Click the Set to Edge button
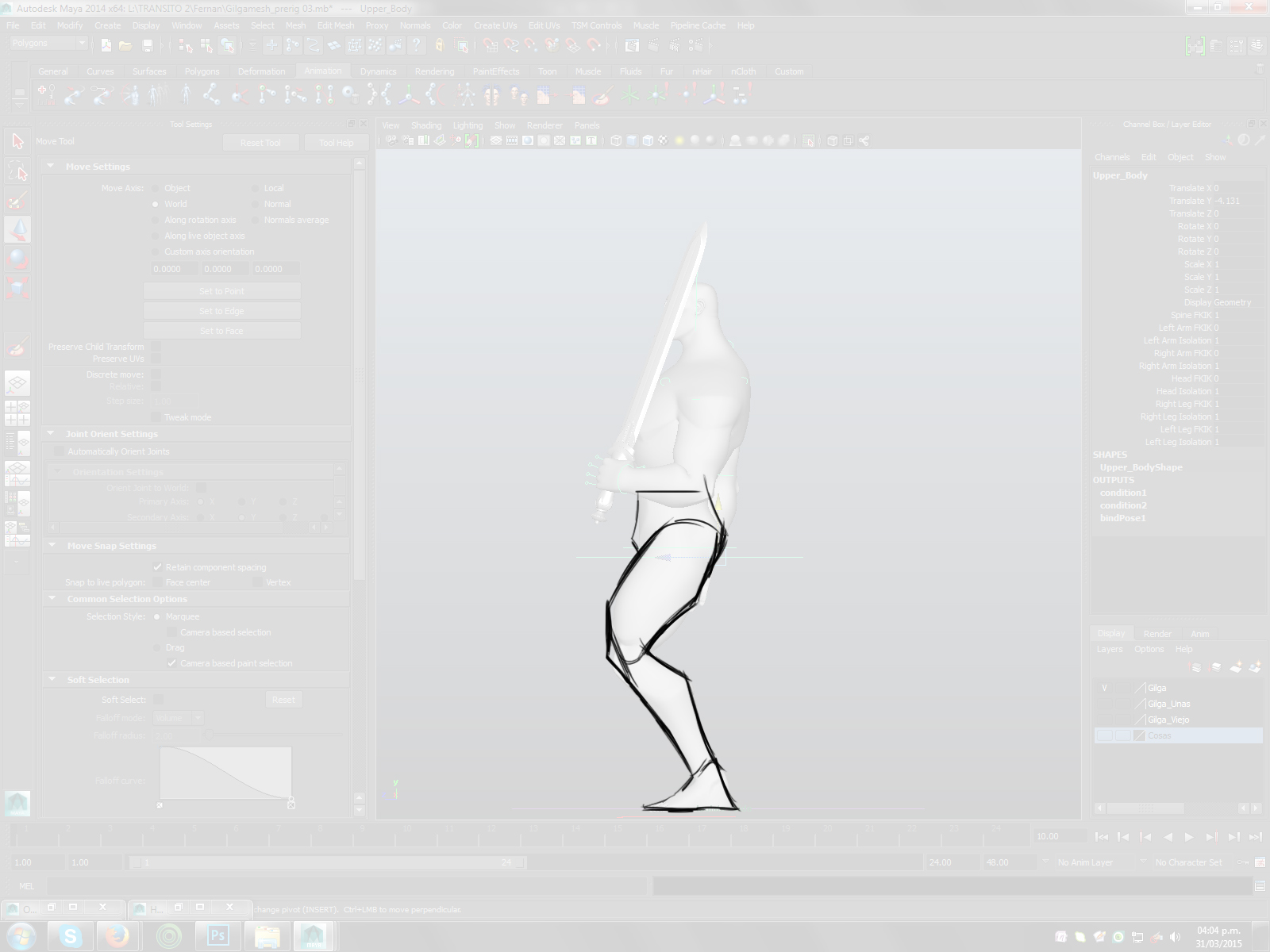 [x=221, y=311]
